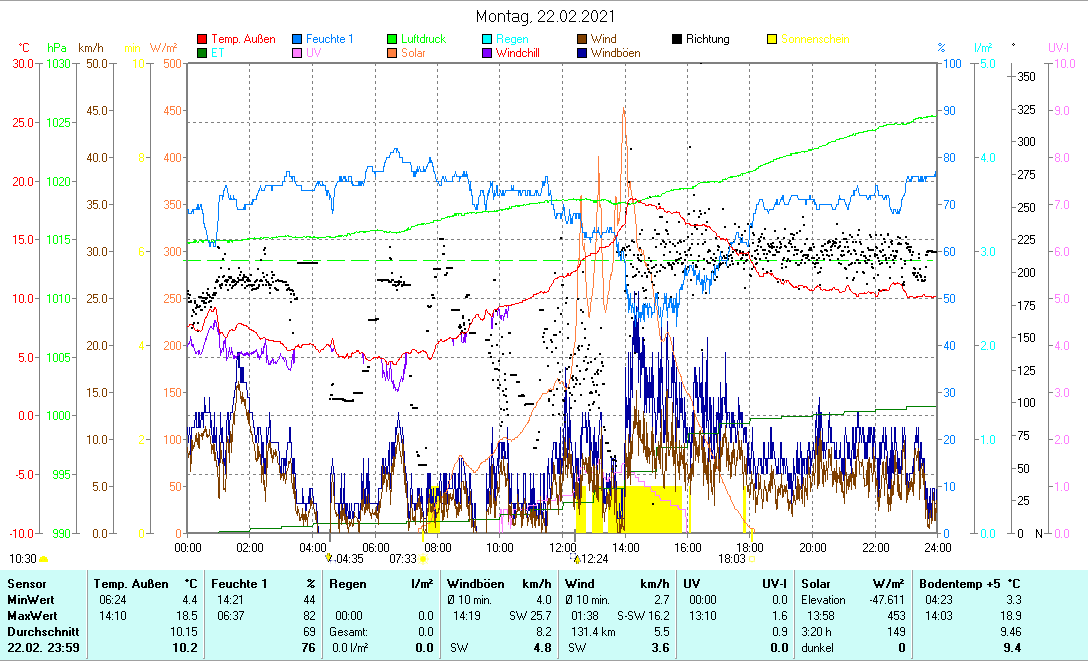The image size is (1088, 661).
Task: Click the Windböen header in the statistics table
Action: 475,583
